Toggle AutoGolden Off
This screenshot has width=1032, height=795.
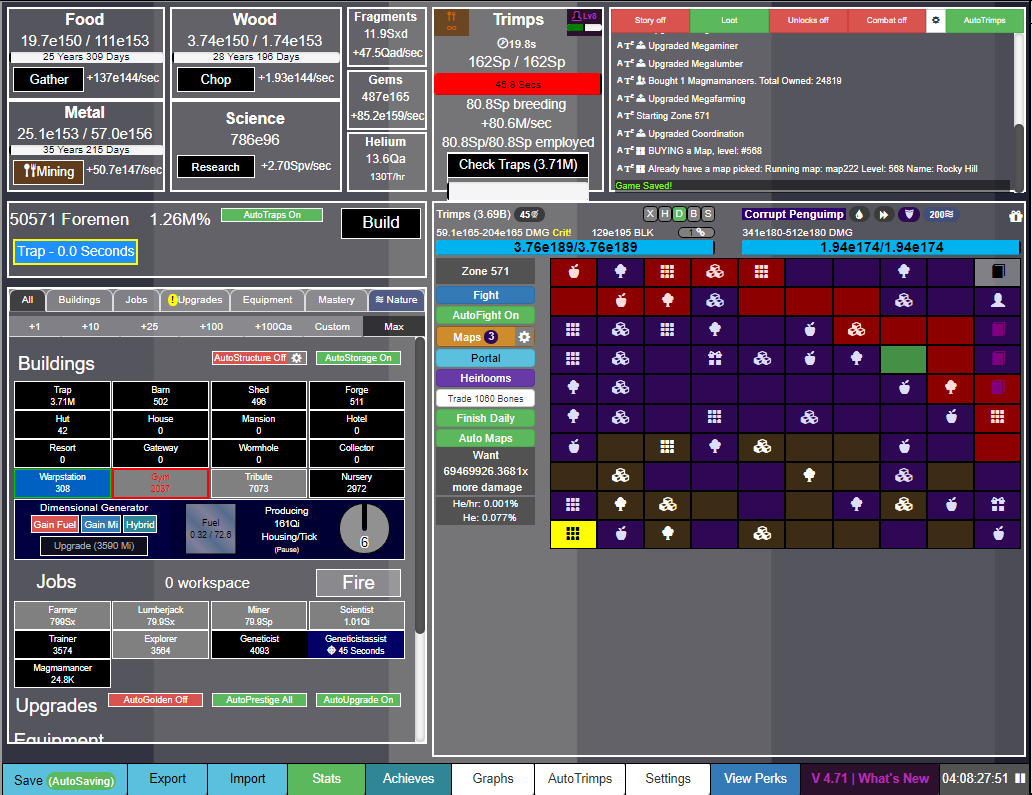point(155,700)
